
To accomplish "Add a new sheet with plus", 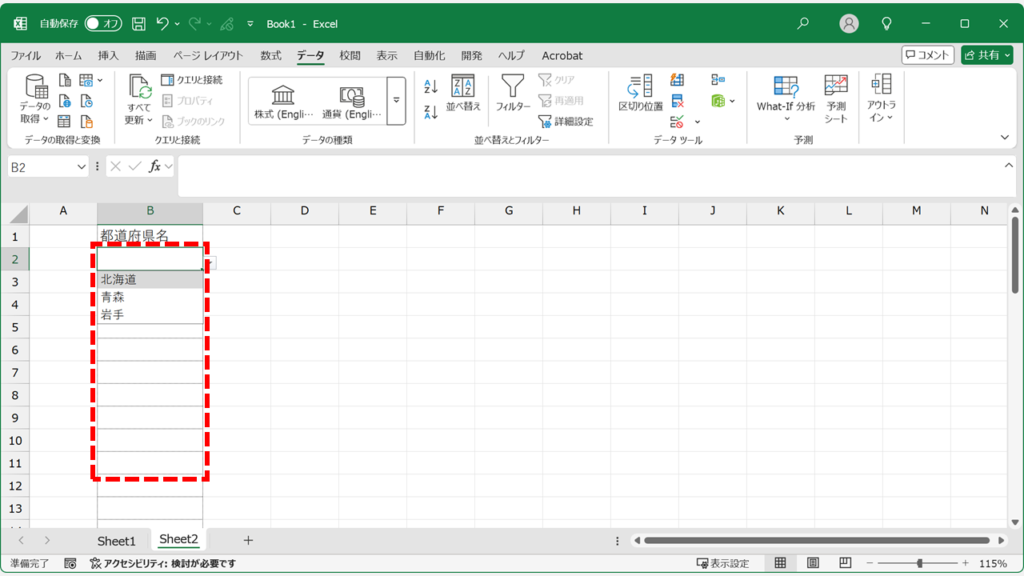I will click(248, 540).
